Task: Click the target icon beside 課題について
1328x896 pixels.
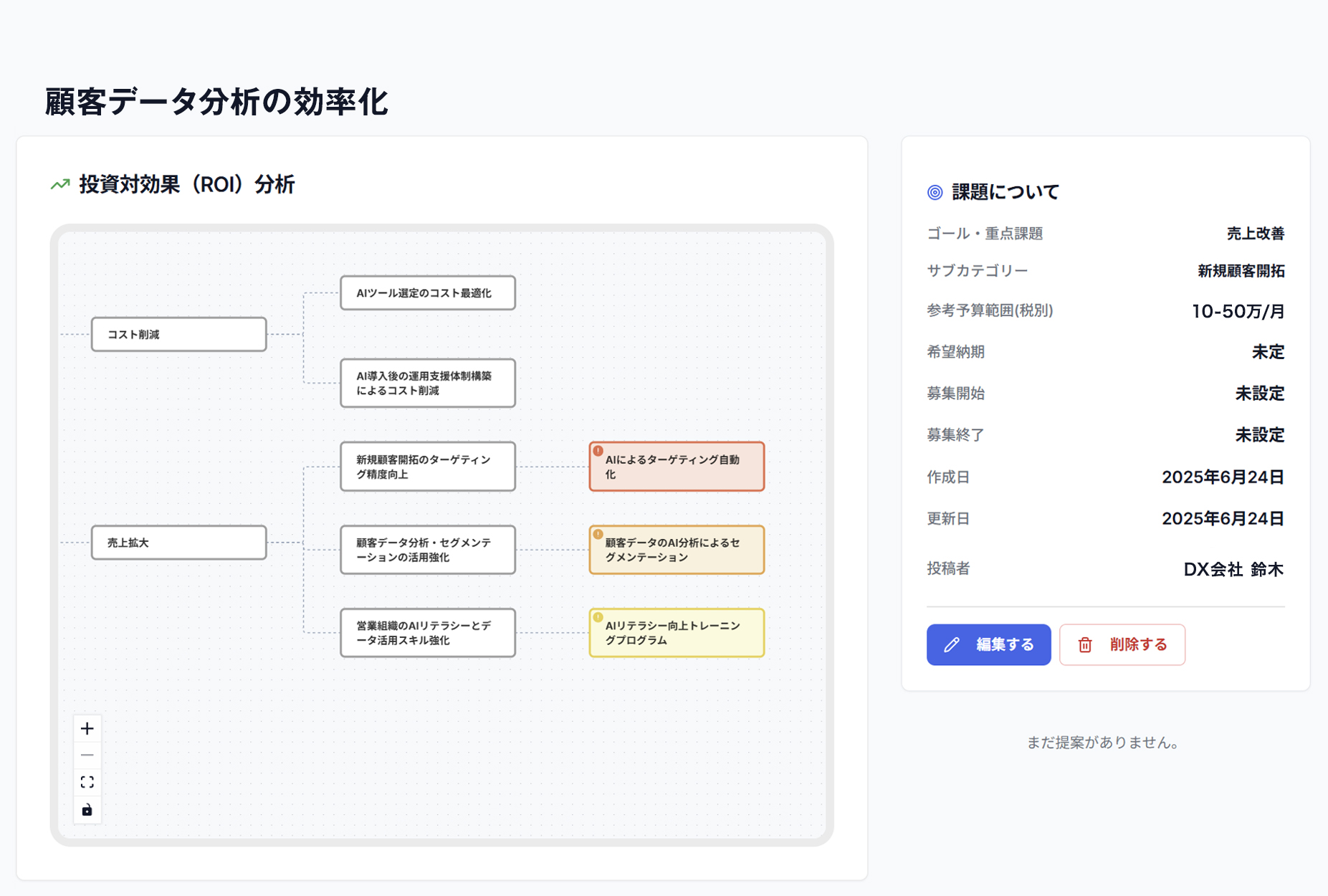Action: (x=934, y=191)
